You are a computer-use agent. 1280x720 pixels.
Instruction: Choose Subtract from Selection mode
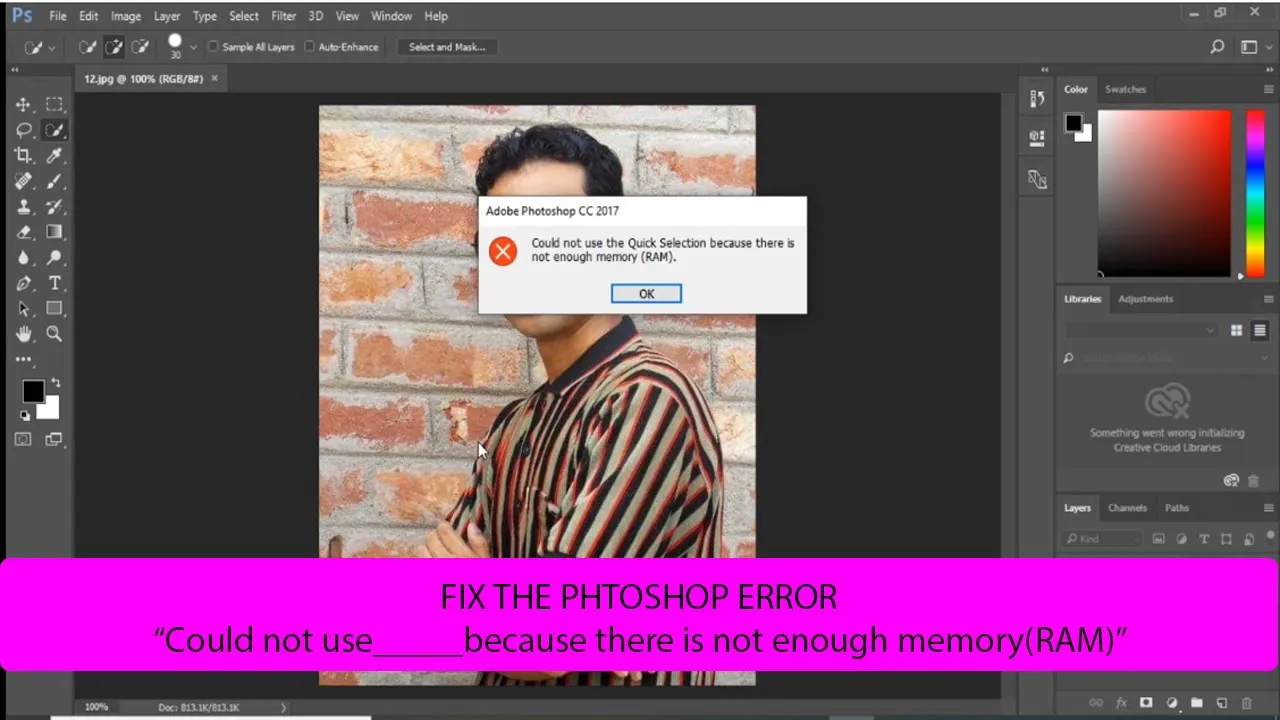140,47
